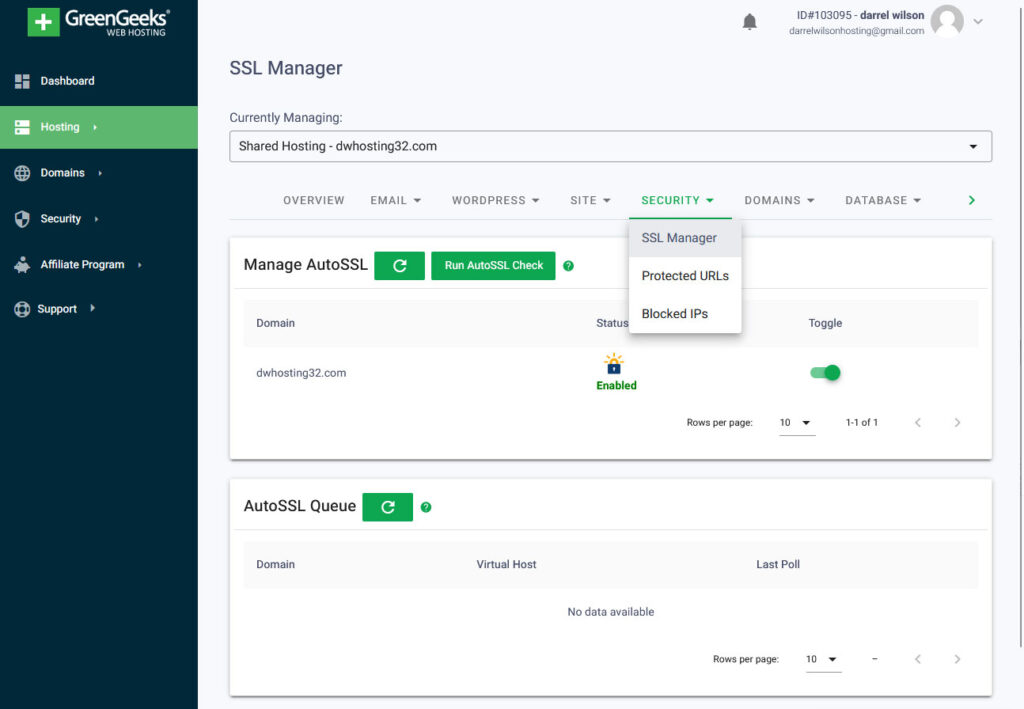This screenshot has height=709, width=1024.
Task: Show help for AutoSSL Queue
Action: [x=426, y=507]
